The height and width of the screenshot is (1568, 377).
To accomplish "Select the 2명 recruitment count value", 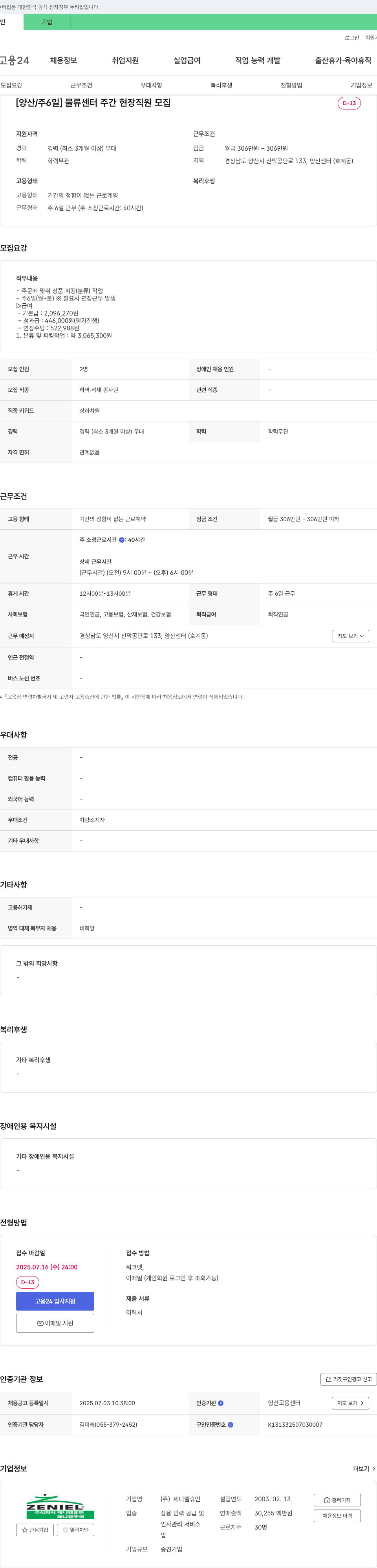I will coord(83,369).
